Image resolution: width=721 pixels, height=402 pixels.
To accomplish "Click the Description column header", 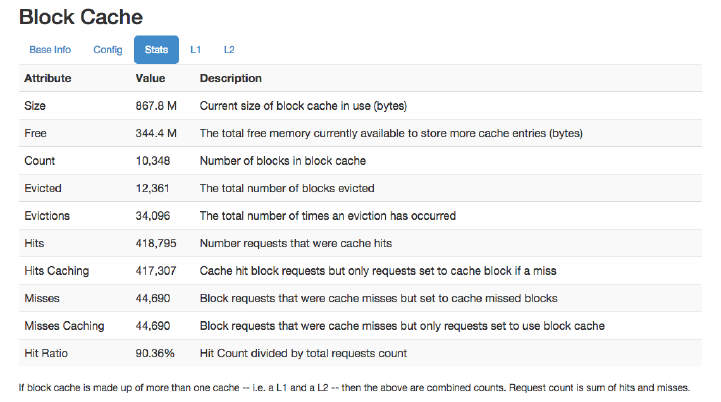I will coord(231,78).
